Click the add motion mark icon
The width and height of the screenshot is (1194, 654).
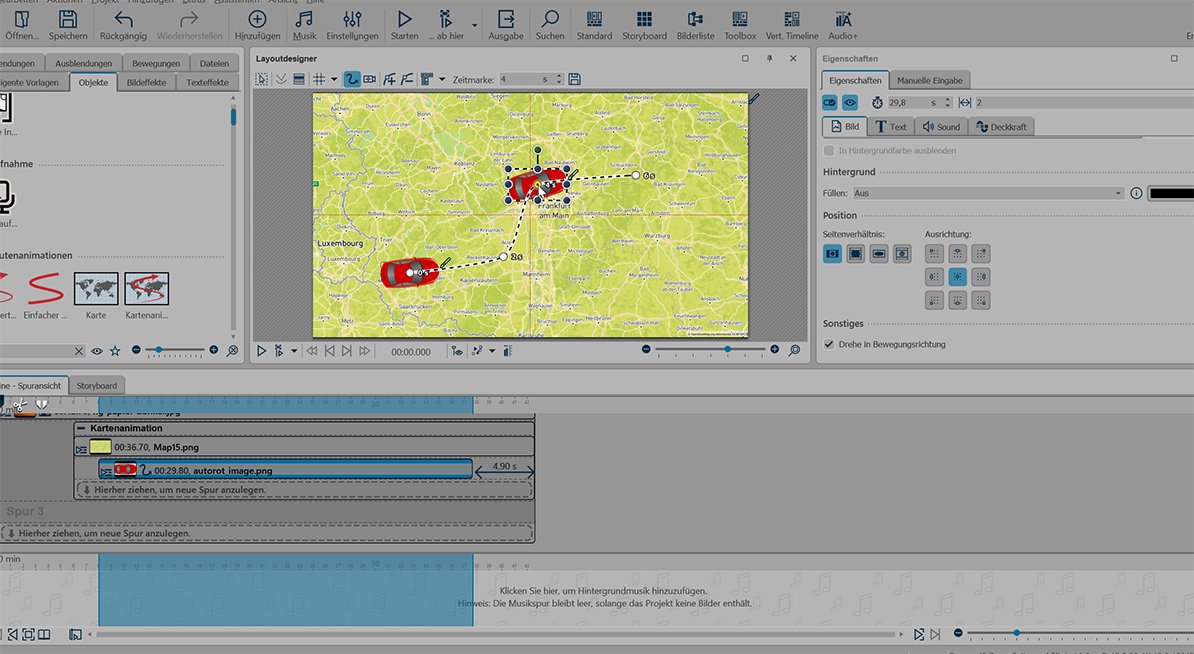pos(390,79)
